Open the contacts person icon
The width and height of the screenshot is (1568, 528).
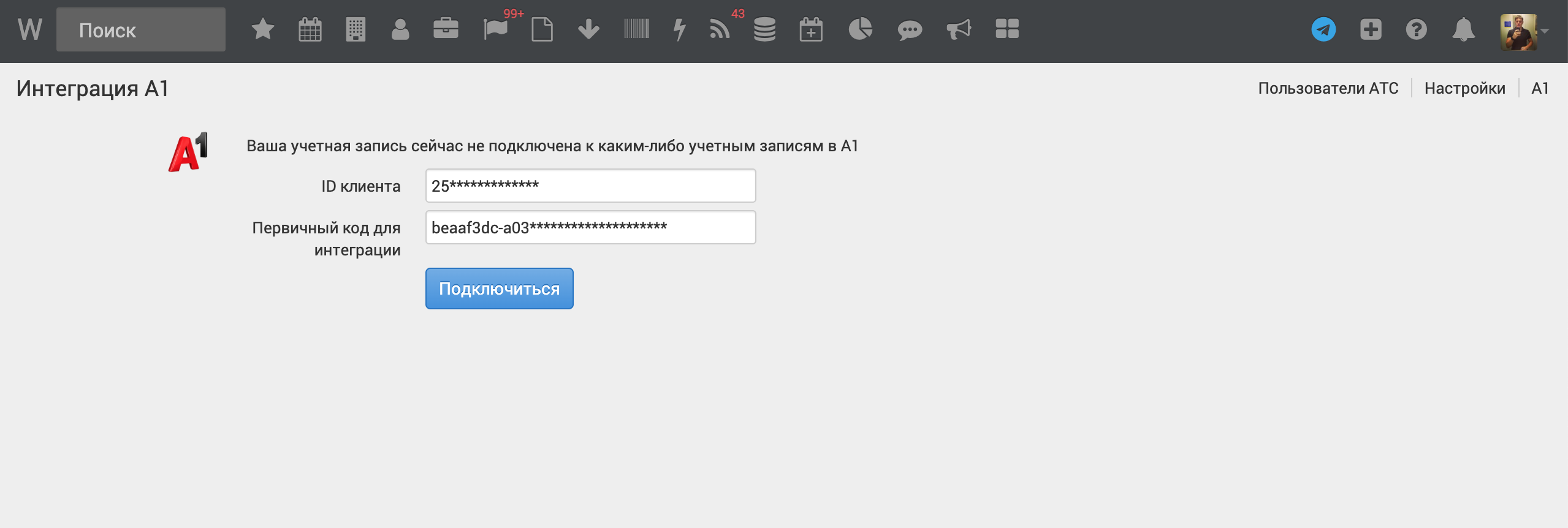coord(400,29)
